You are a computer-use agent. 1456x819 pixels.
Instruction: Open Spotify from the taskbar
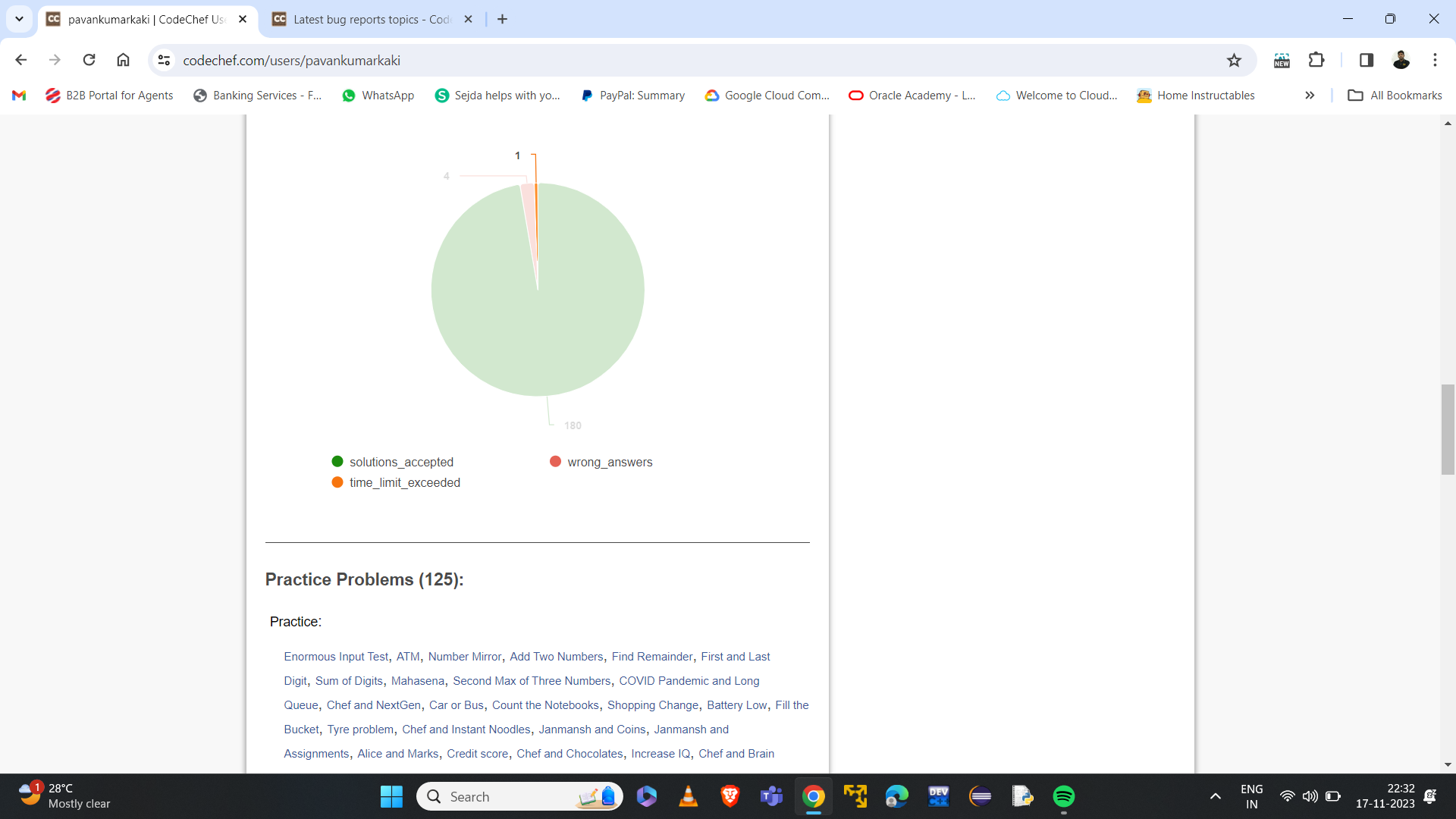[1063, 796]
